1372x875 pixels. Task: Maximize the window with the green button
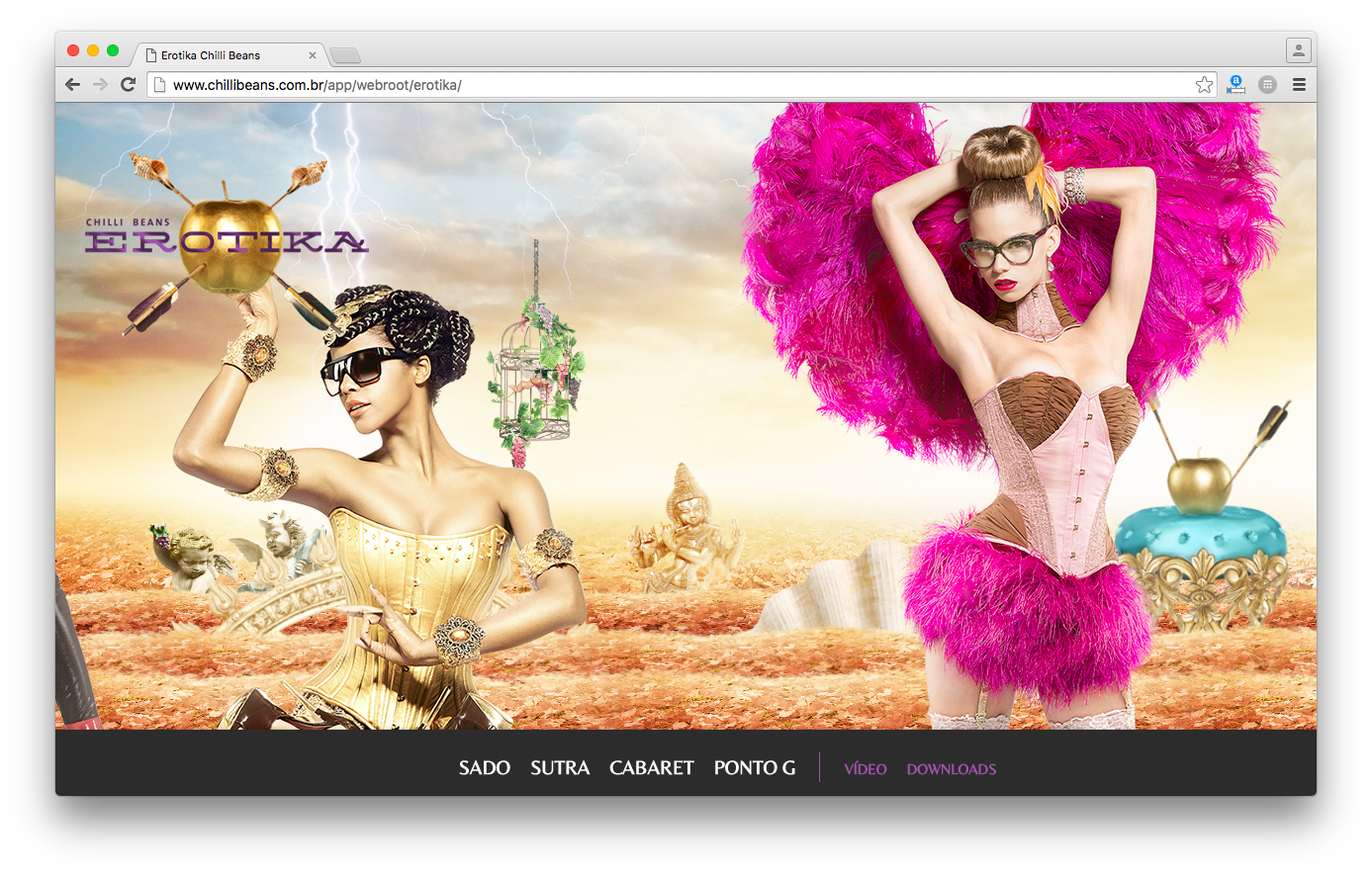pyautogui.click(x=113, y=50)
